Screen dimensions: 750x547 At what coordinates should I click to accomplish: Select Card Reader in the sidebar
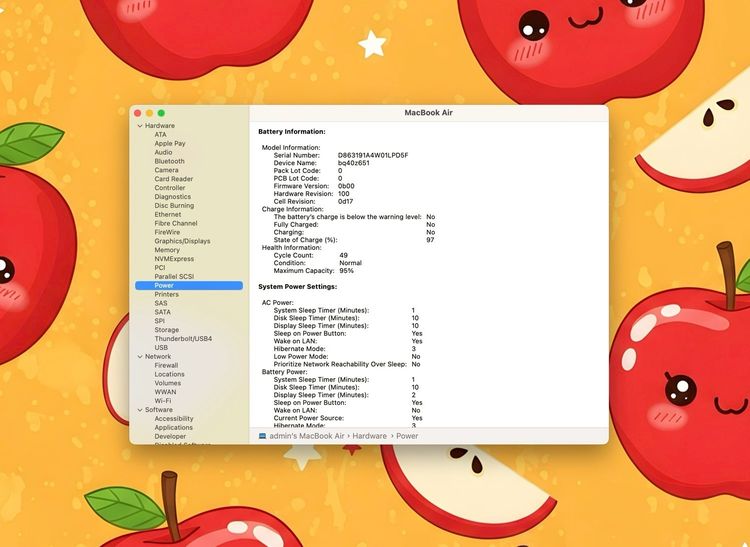(x=174, y=179)
